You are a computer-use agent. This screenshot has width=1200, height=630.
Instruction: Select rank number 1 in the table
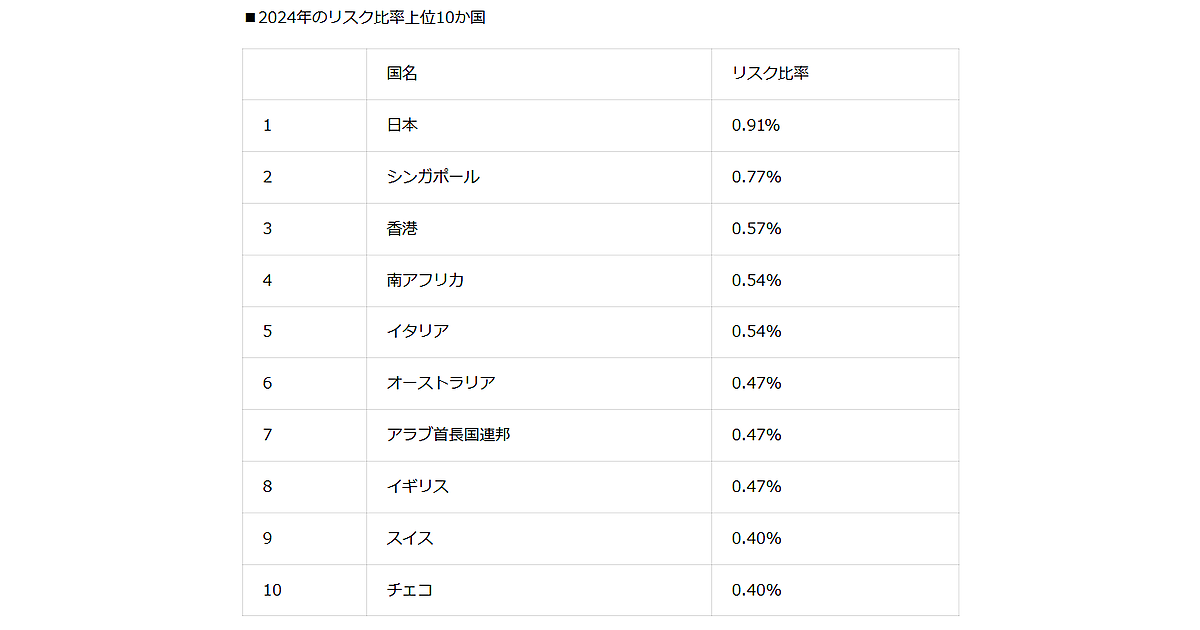pos(268,126)
